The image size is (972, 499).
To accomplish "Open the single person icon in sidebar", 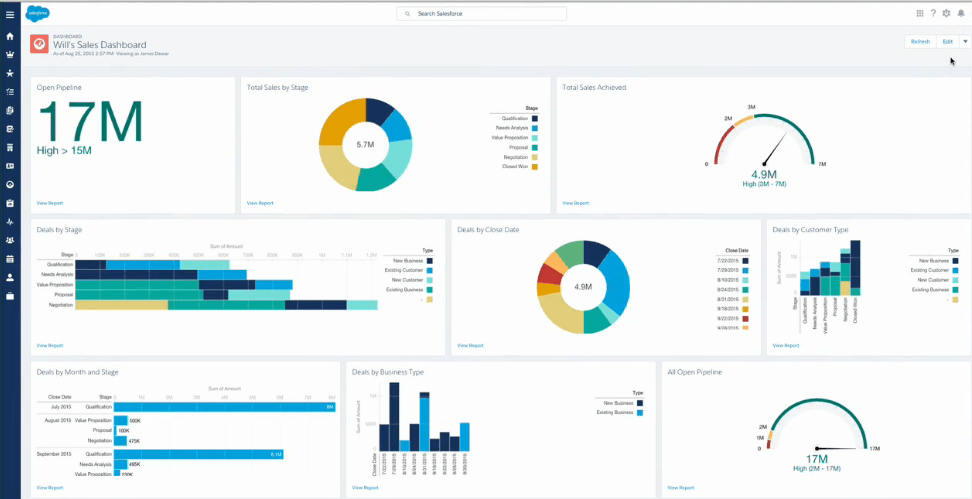I will click(10, 278).
